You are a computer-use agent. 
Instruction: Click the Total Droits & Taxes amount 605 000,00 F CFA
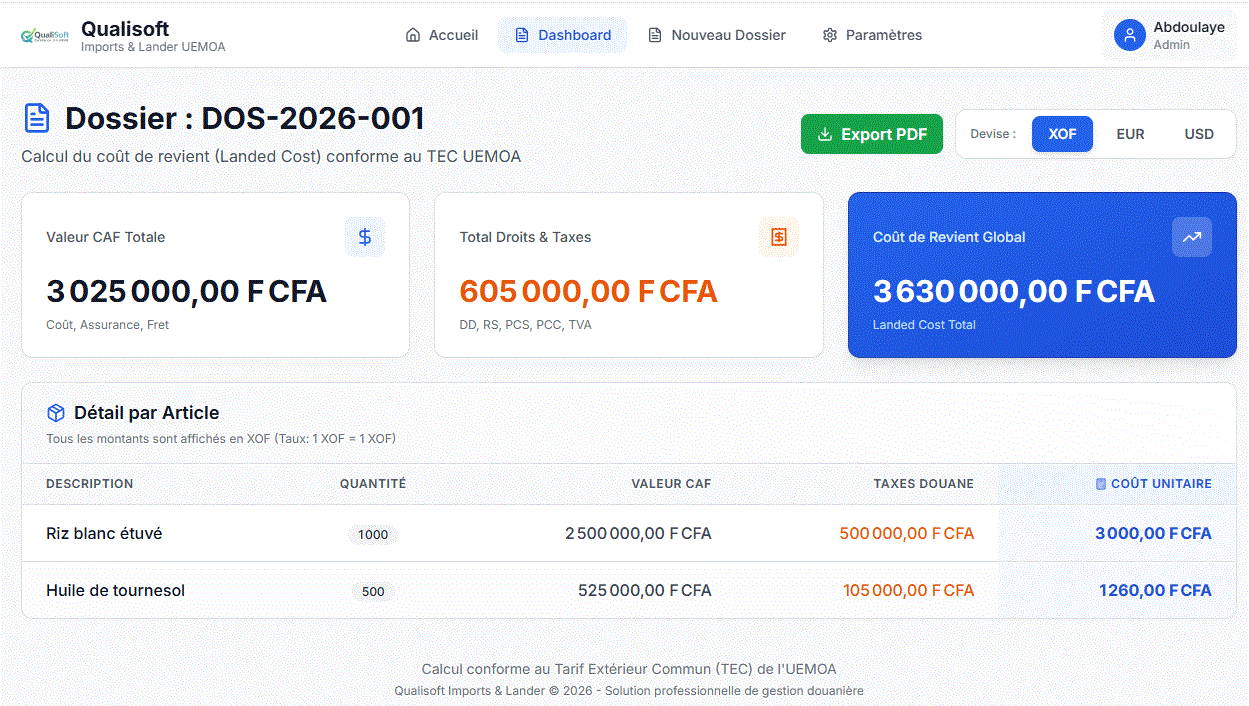pos(589,291)
